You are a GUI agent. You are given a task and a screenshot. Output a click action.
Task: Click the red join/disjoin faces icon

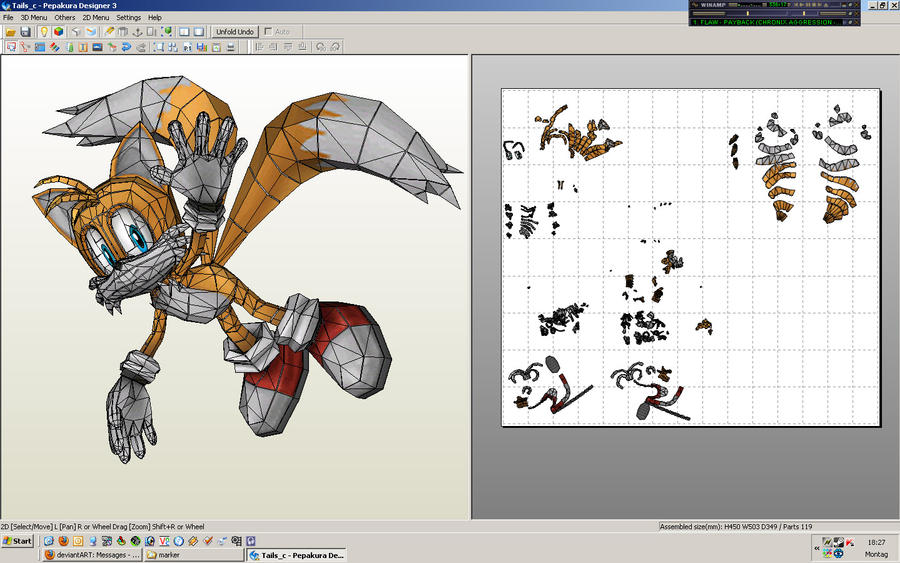tap(25, 47)
